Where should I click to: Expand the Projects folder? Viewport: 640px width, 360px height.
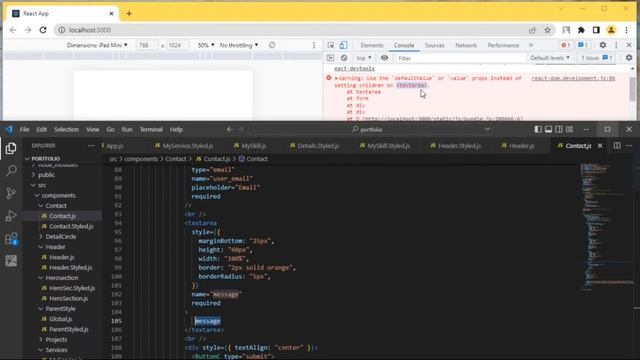point(56,339)
